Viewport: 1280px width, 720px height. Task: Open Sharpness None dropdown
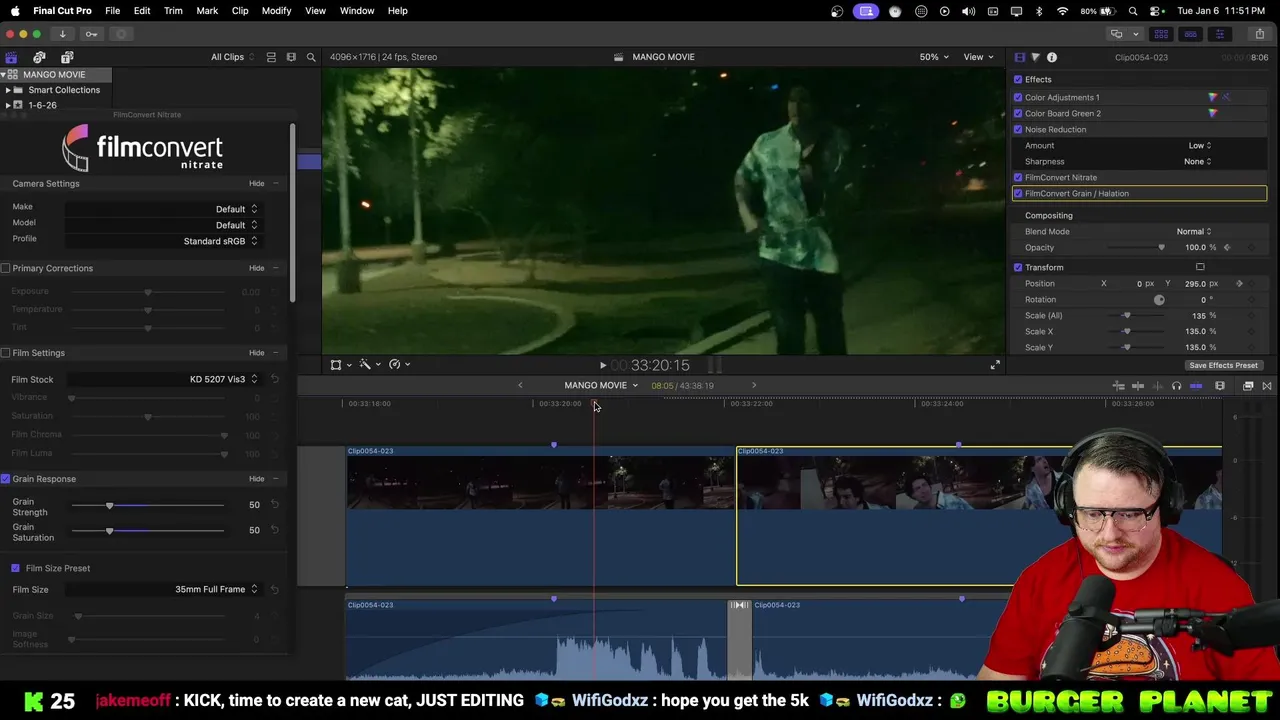(x=1198, y=161)
